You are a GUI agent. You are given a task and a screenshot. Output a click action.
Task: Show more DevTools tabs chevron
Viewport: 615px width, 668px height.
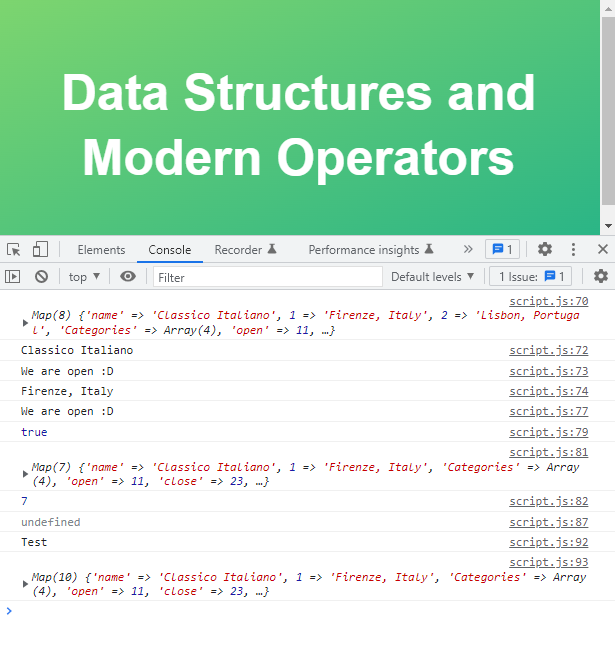[468, 249]
